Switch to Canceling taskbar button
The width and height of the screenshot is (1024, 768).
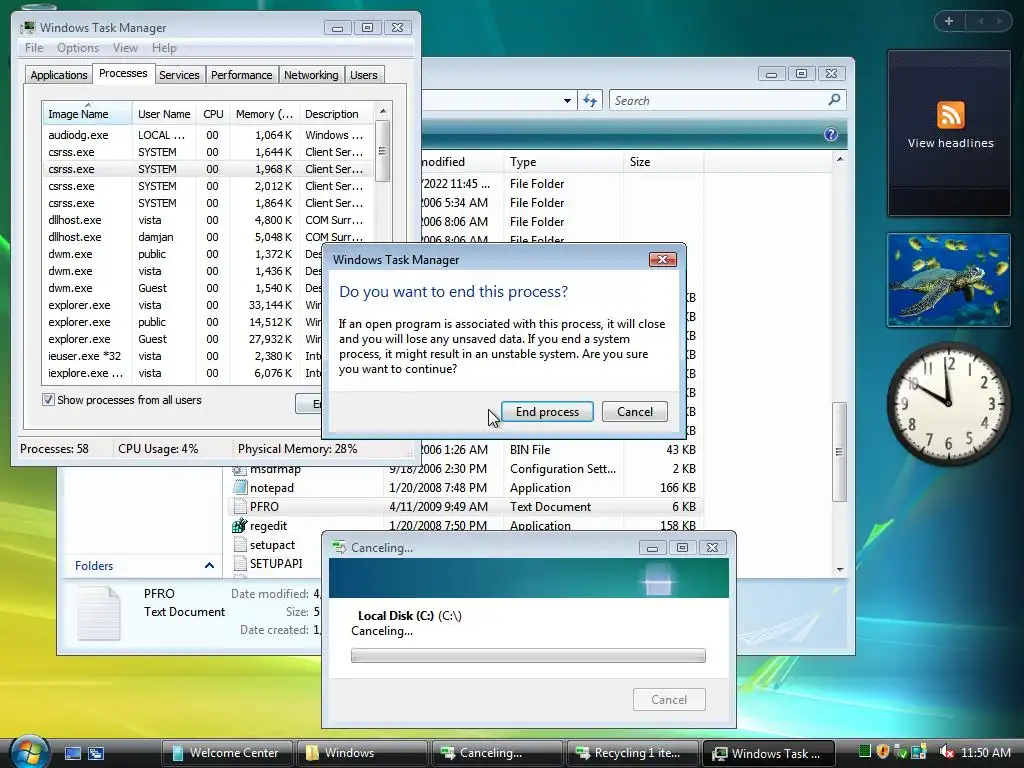coord(497,753)
